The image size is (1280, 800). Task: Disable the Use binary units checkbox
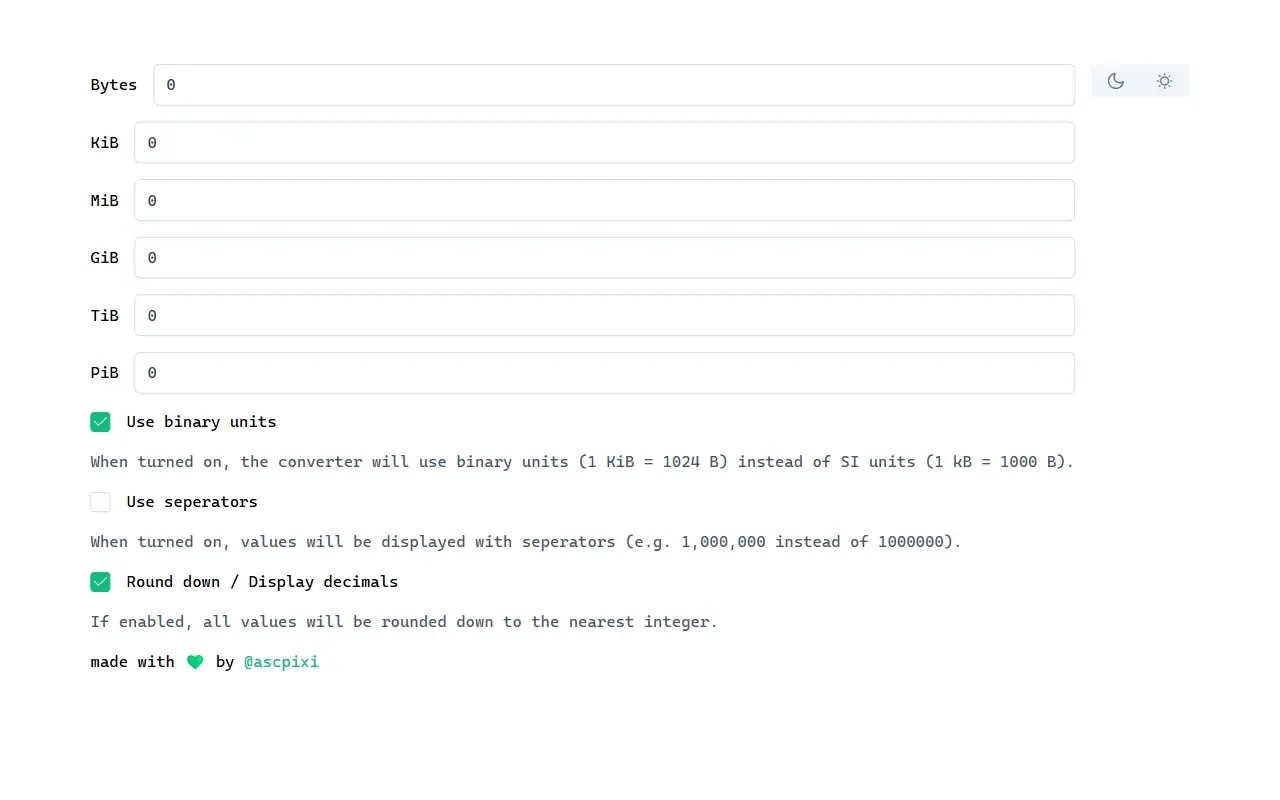(x=100, y=422)
